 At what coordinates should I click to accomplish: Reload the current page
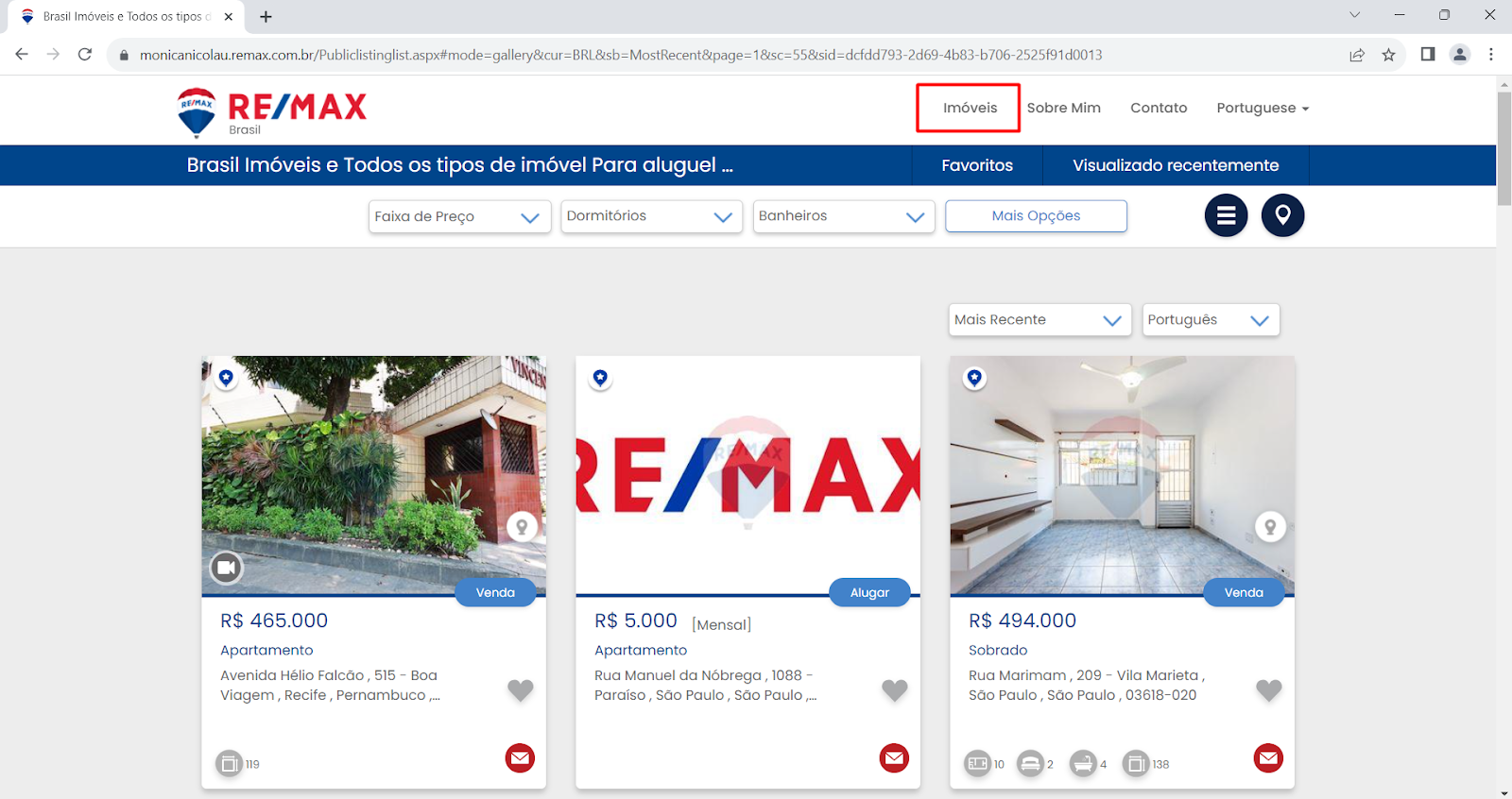(85, 55)
